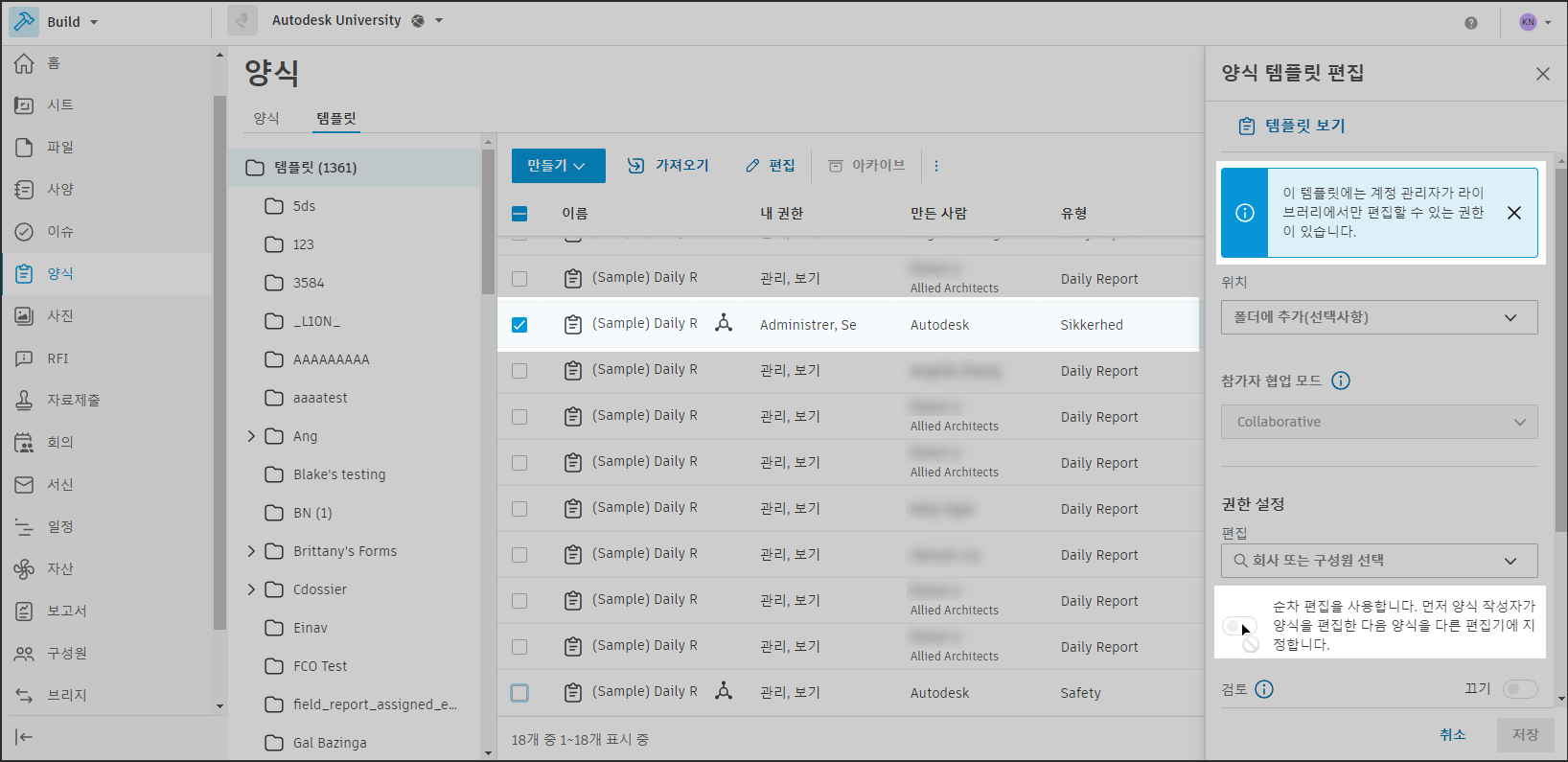Click the 검토 info icon
This screenshot has height=762, width=1568.
pos(1264,689)
